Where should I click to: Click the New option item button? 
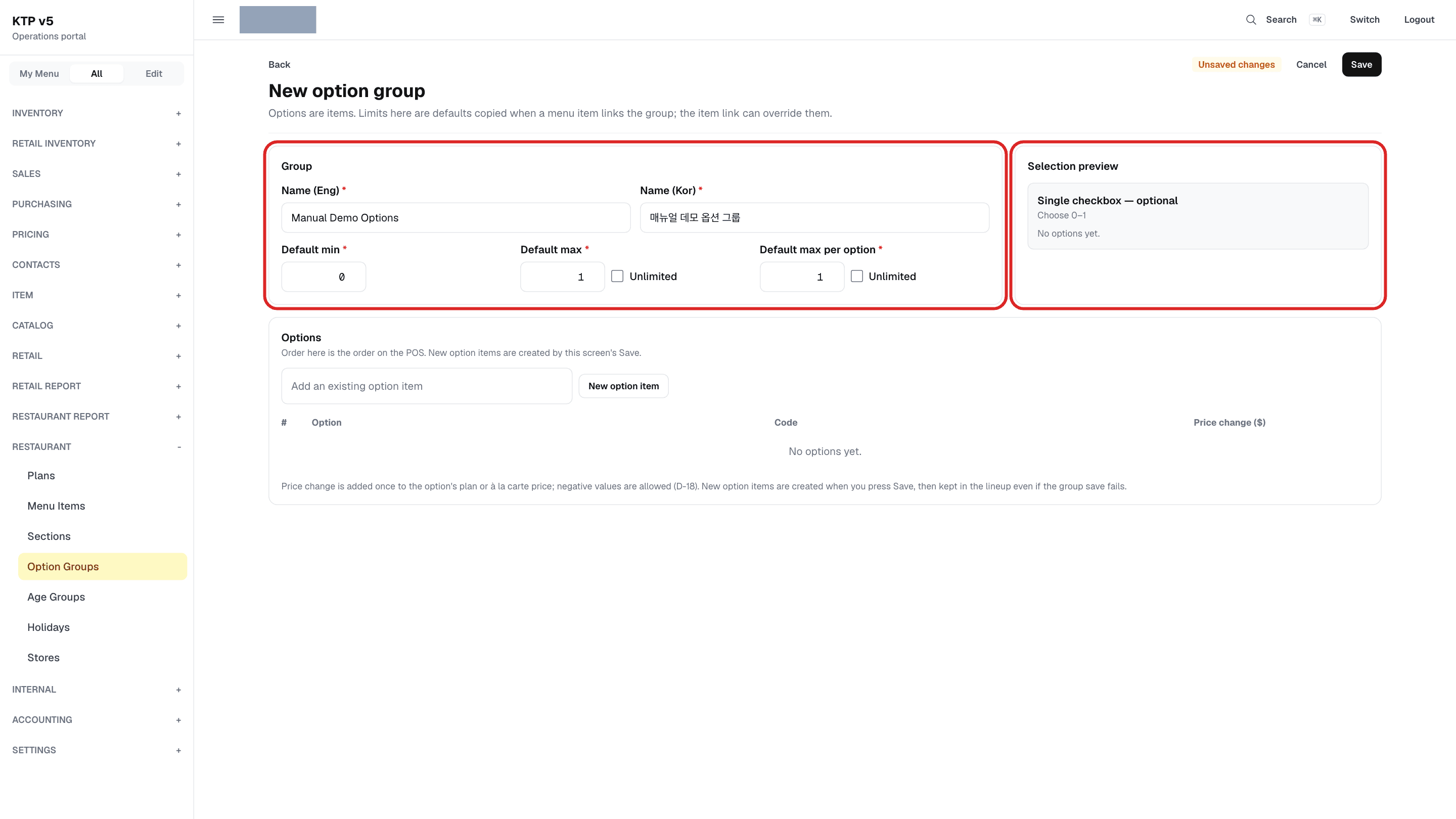tap(623, 386)
